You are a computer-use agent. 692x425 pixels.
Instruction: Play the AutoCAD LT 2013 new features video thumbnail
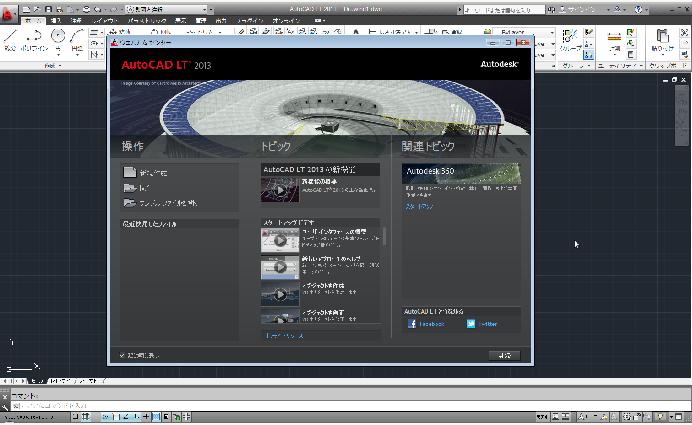coord(280,190)
